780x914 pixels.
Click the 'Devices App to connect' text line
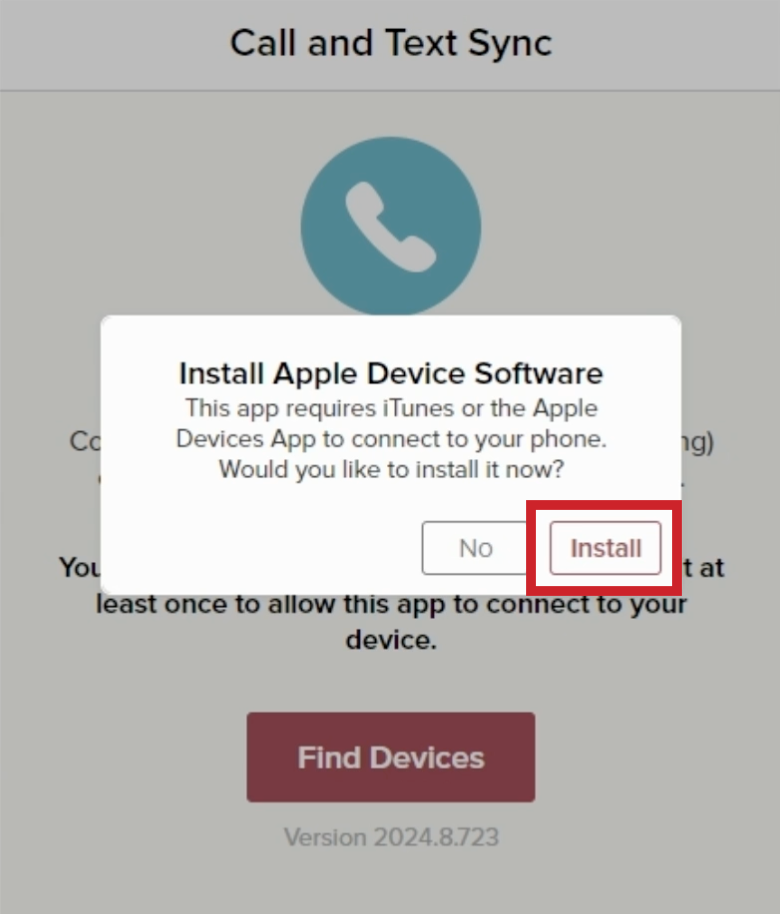click(x=391, y=438)
